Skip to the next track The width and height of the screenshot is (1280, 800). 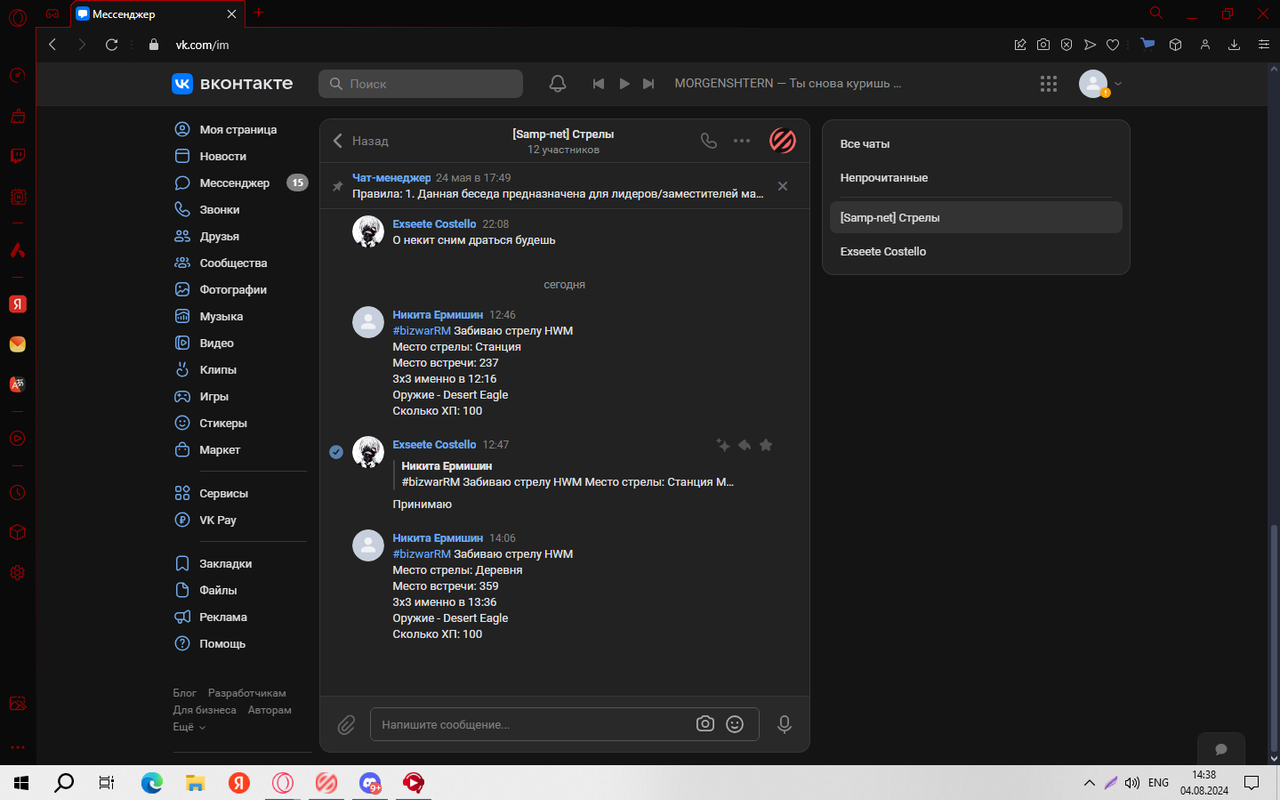(649, 84)
